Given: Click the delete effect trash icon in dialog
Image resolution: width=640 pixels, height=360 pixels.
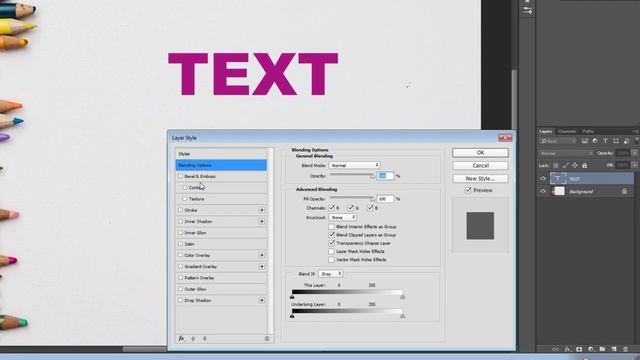Looking at the screenshot, I should coord(267,339).
